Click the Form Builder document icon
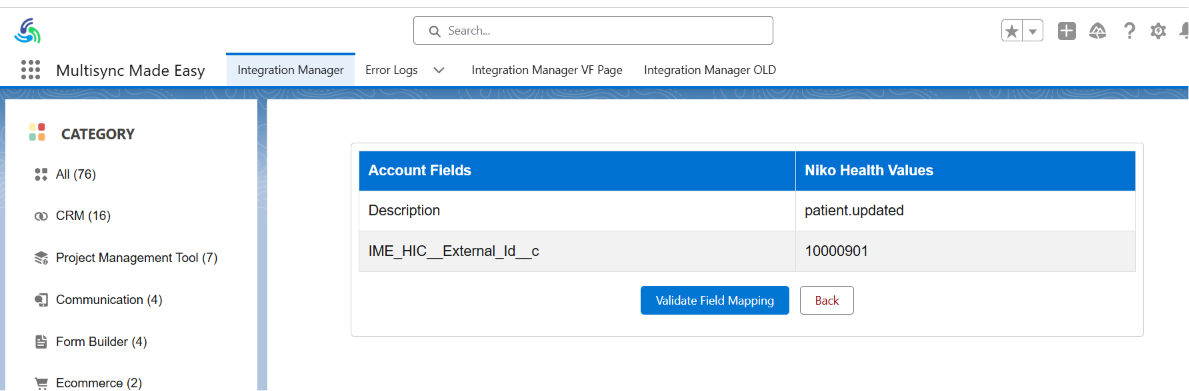 click(41, 343)
